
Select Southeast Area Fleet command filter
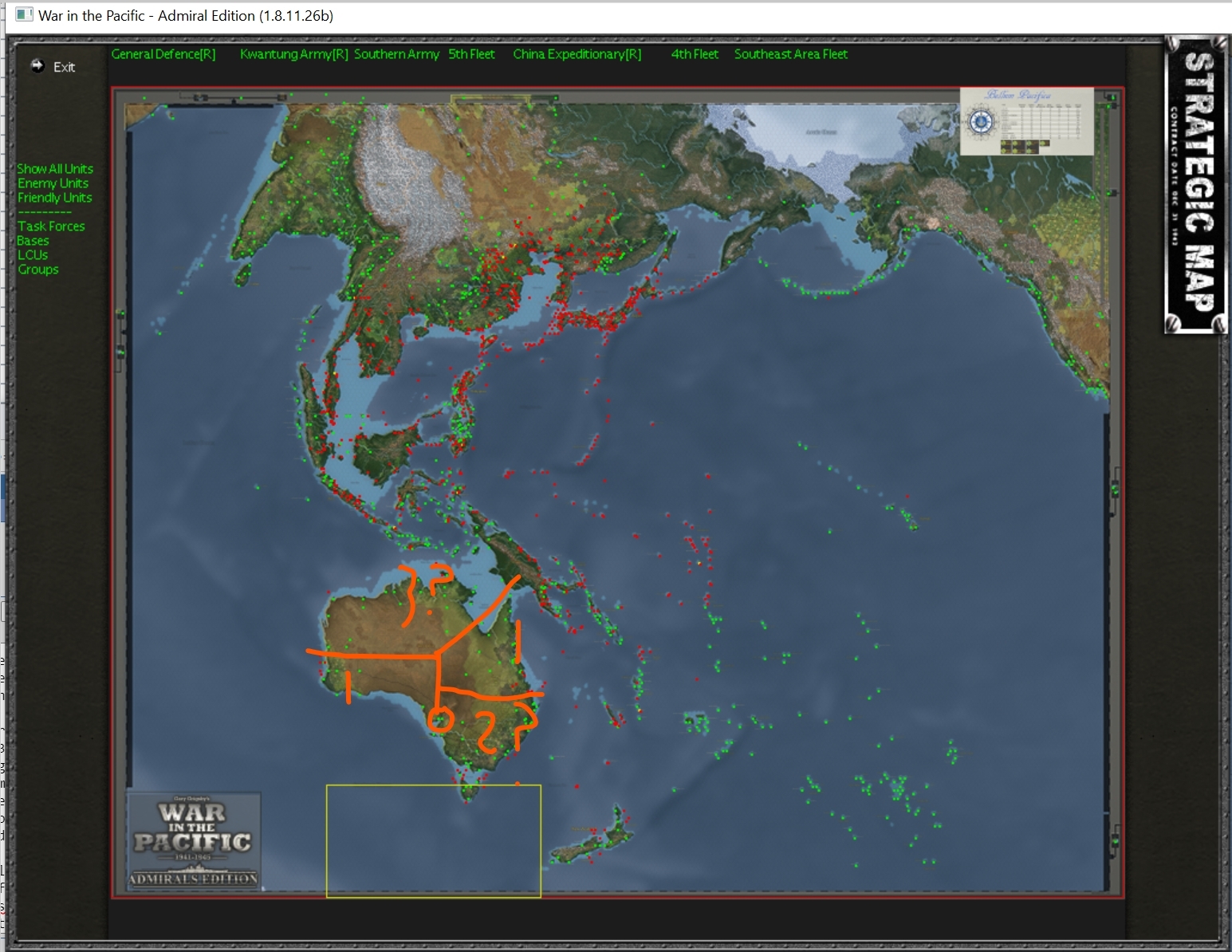pyautogui.click(x=791, y=54)
